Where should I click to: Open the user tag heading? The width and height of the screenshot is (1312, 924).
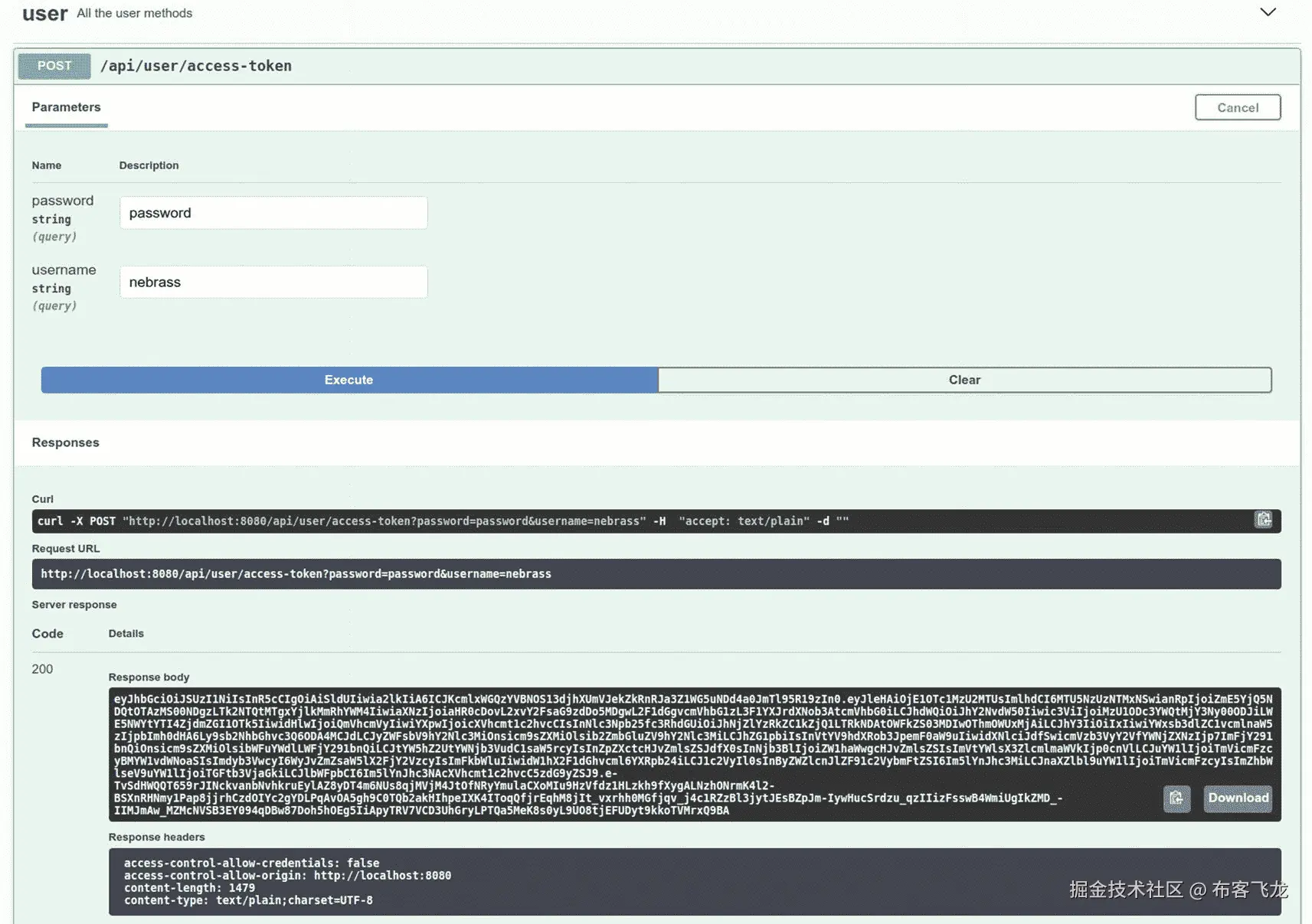pos(45,13)
